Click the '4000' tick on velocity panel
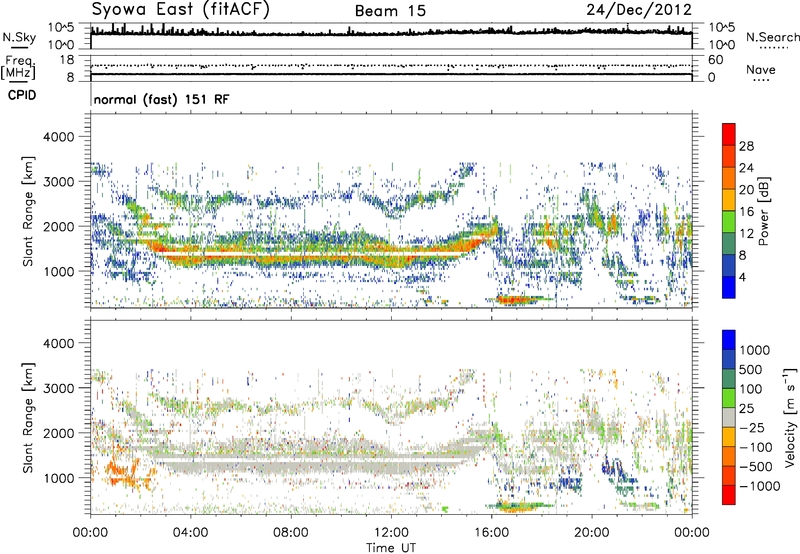 (x=59, y=343)
